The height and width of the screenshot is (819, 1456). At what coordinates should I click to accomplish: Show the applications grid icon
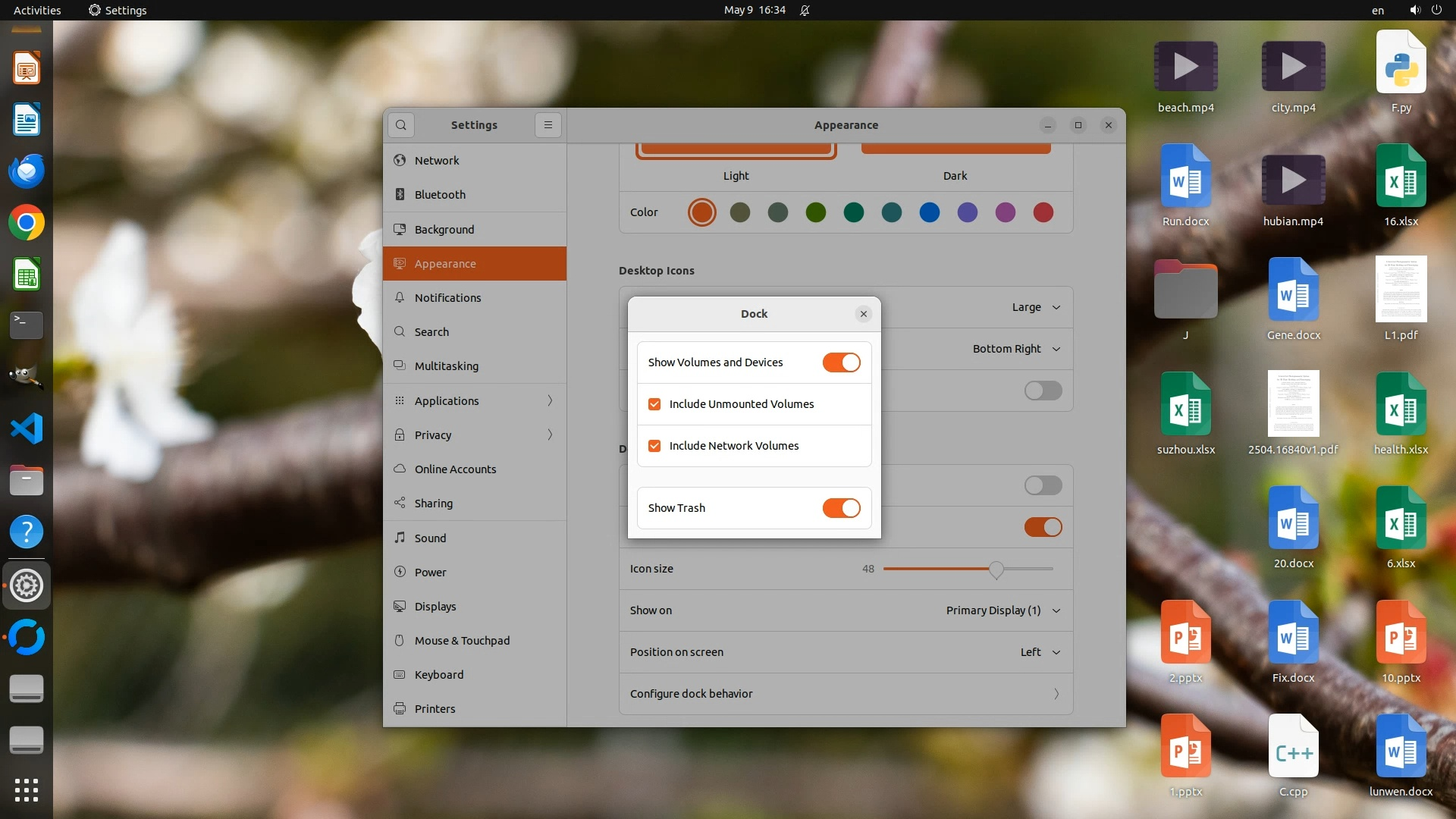pos(27,790)
